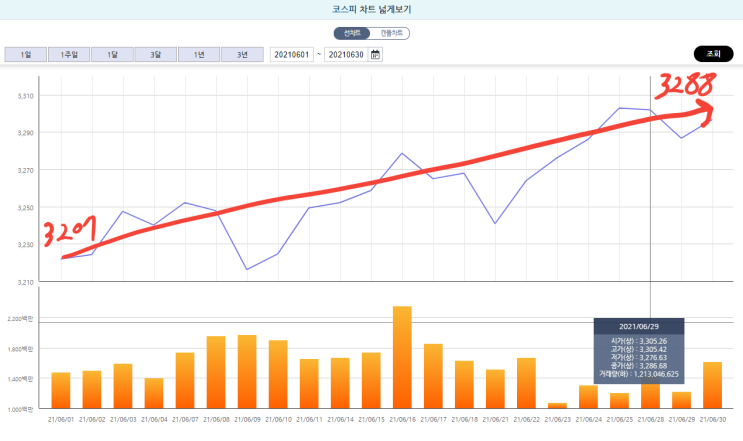Click the 21/06/07 volume bar
Image resolution: width=743 pixels, height=441 pixels.
click(x=185, y=380)
